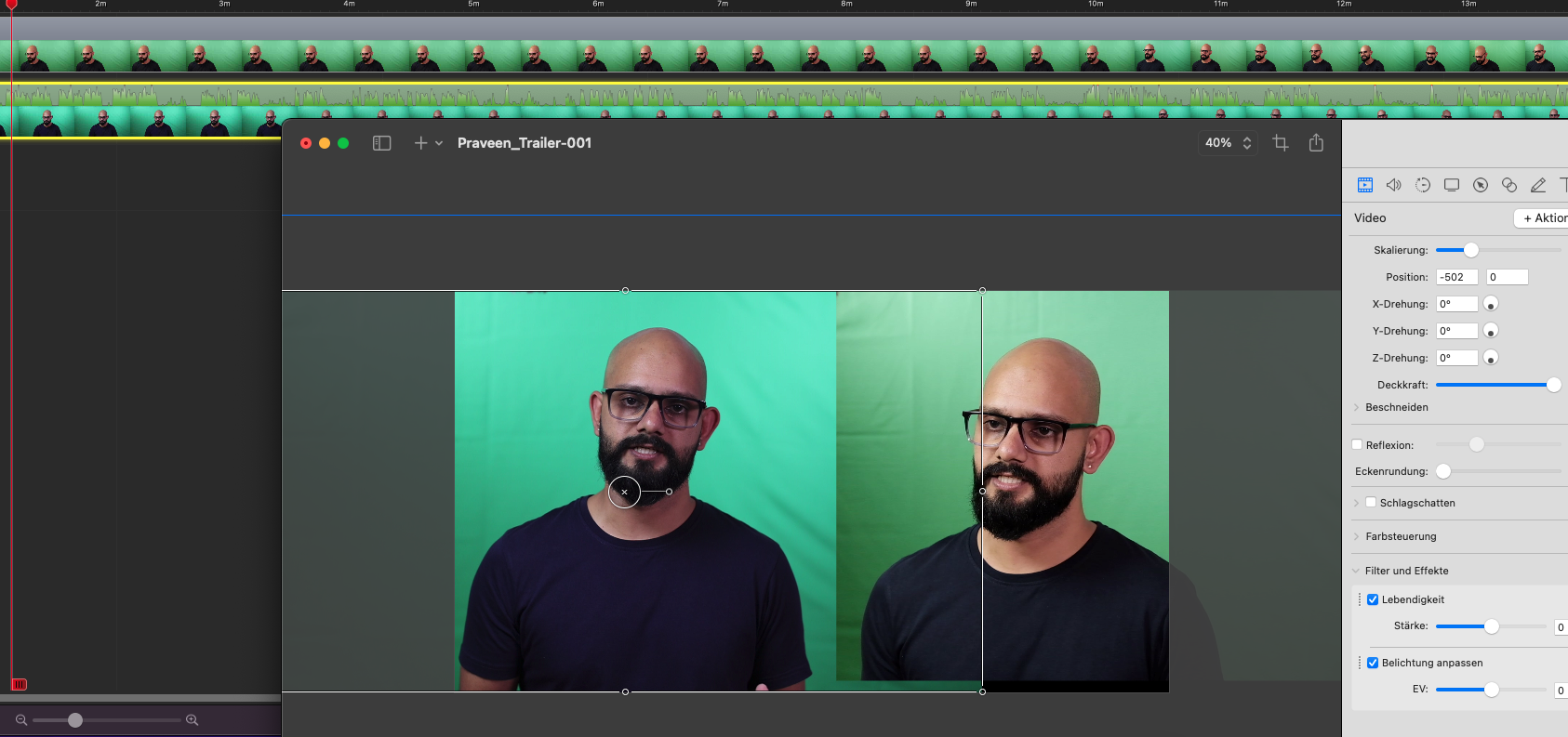Viewport: 1568px width, 737px height.
Task: Click the timeline zoom slider knob
Action: click(75, 720)
